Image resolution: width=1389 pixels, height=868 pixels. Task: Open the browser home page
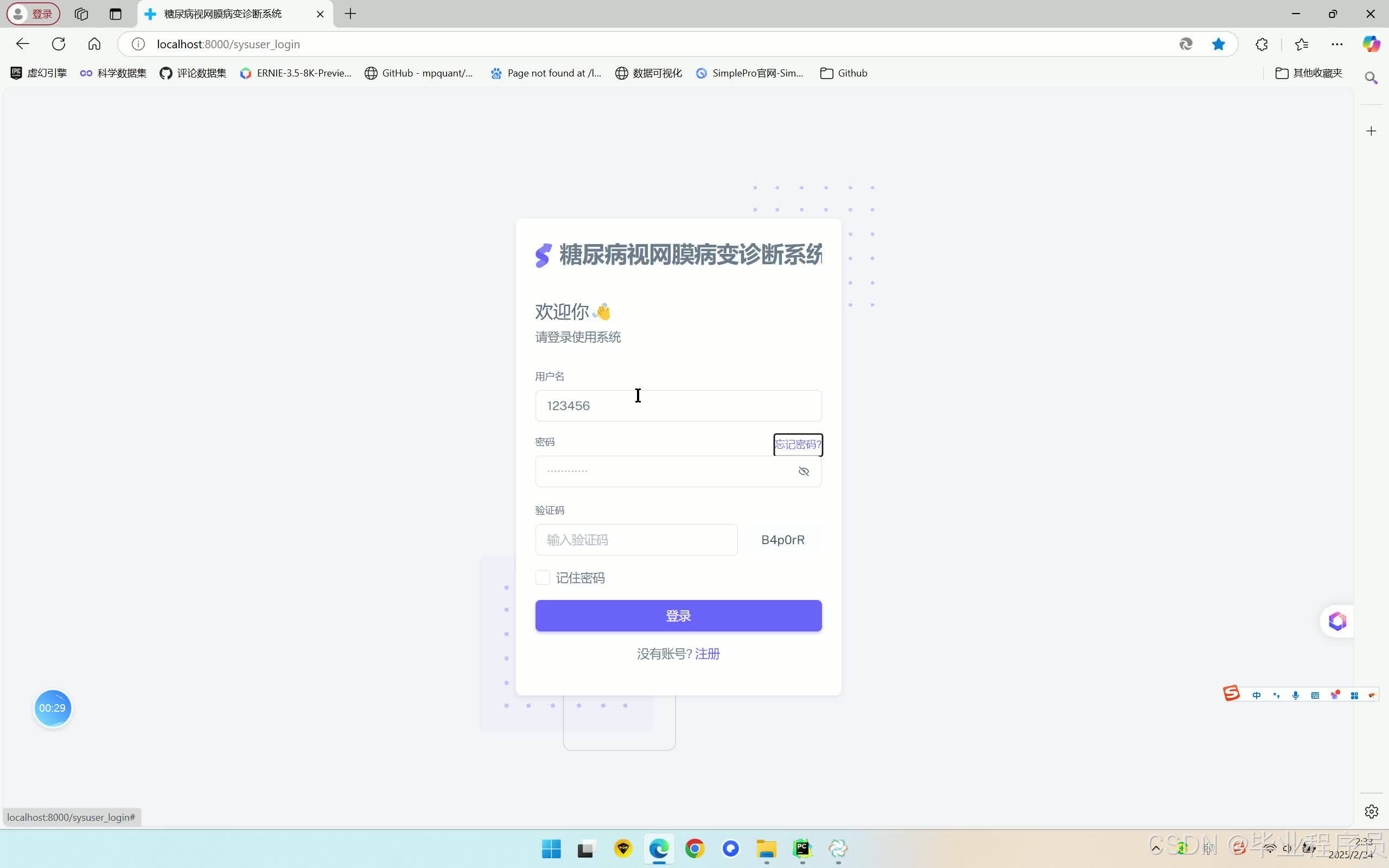pyautogui.click(x=94, y=44)
